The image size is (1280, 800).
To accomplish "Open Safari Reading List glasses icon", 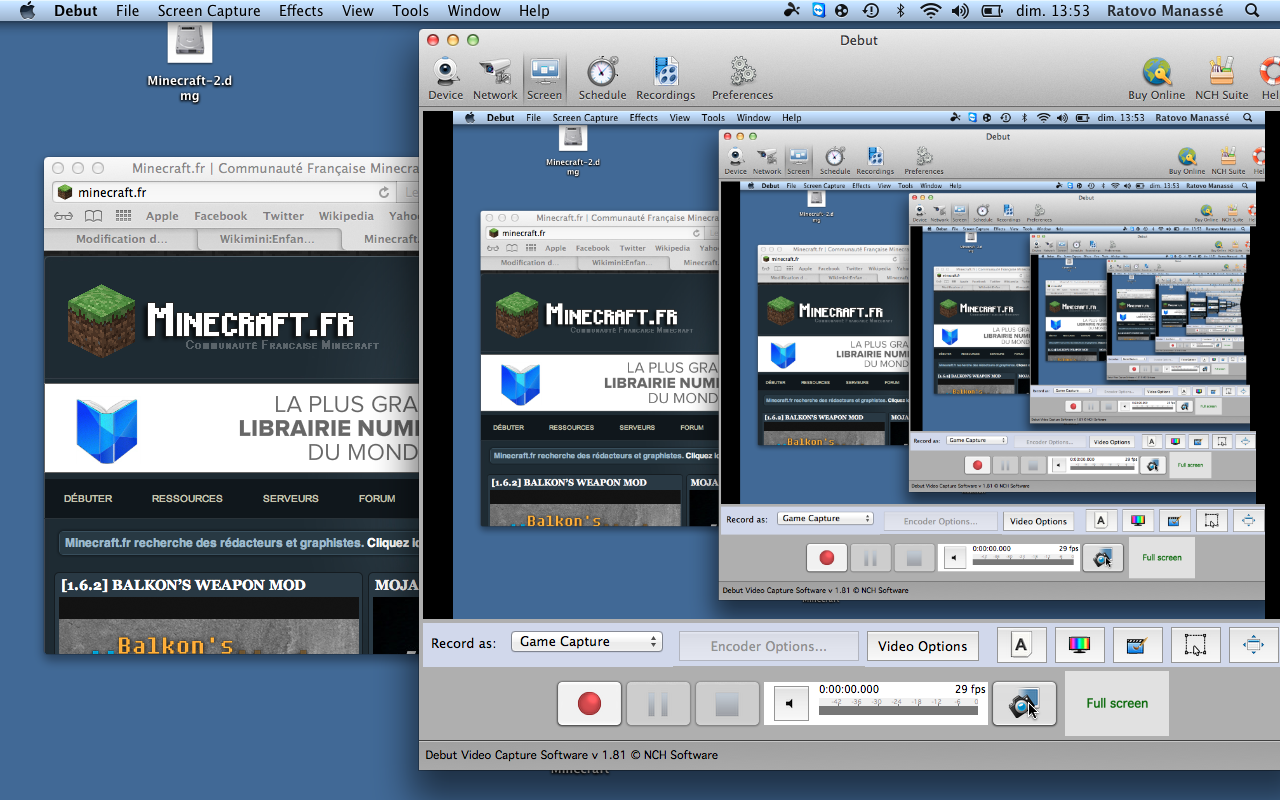I will coord(63,215).
